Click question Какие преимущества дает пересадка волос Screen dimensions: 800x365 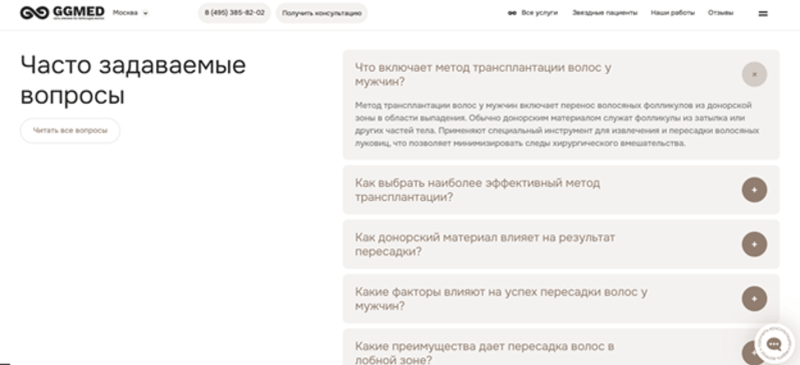click(x=484, y=353)
